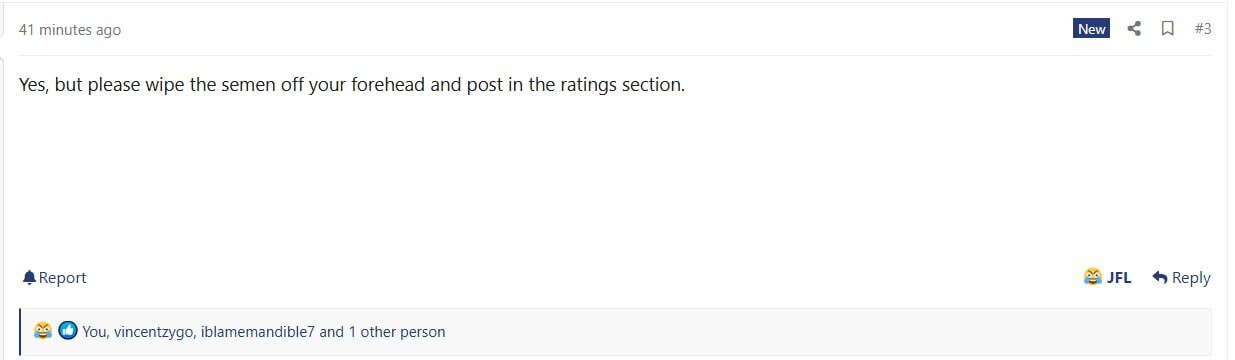Click the share icon in the post header
The width and height of the screenshot is (1235, 360).
[1134, 29]
